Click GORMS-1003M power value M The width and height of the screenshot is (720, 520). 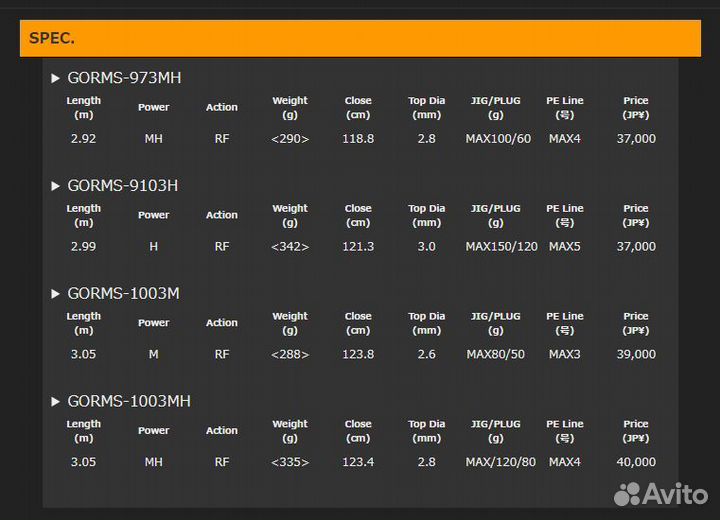tap(153, 354)
